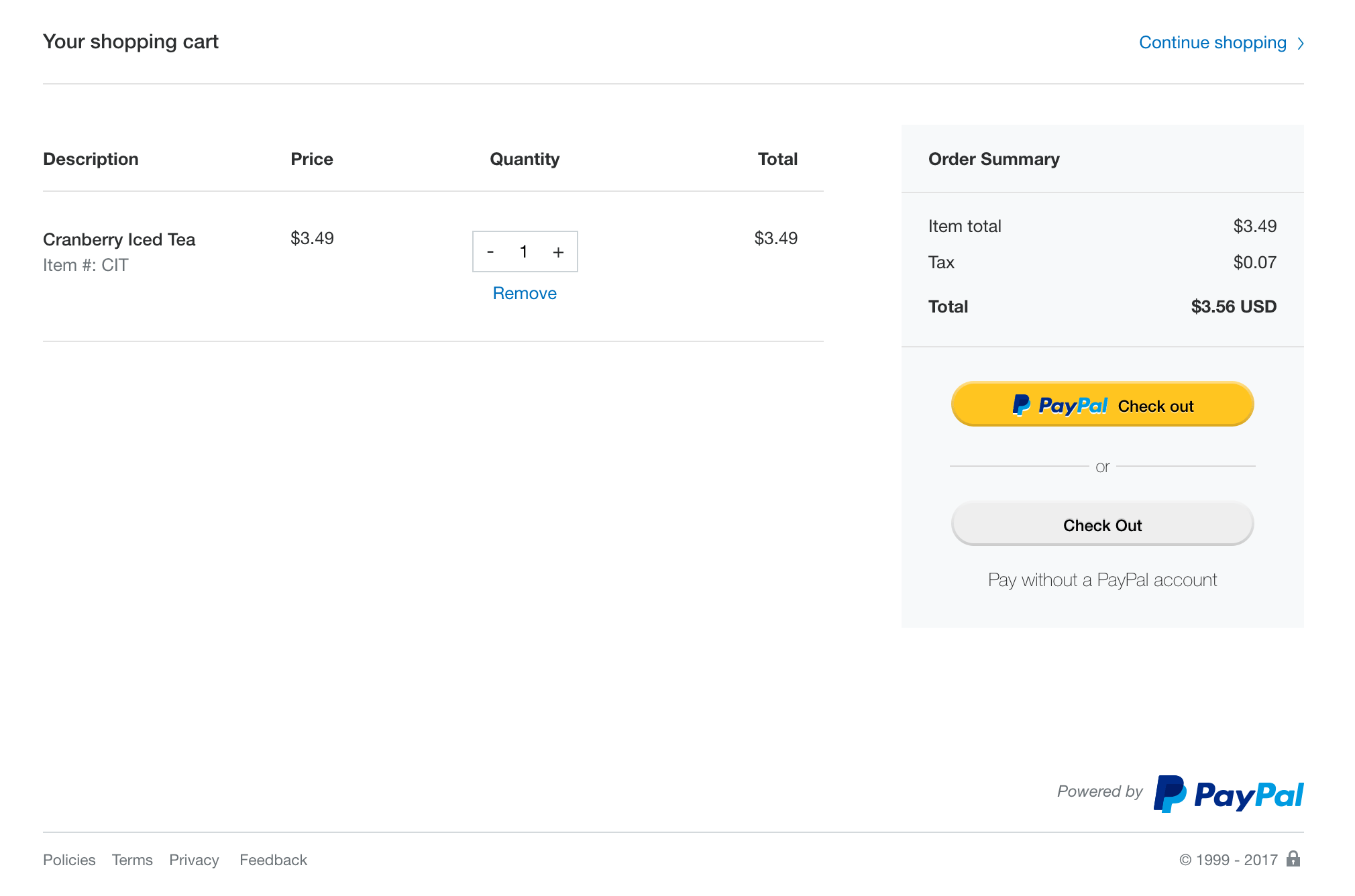Select the Tax $0.07 value
This screenshot has width=1355, height=896.
(1254, 262)
